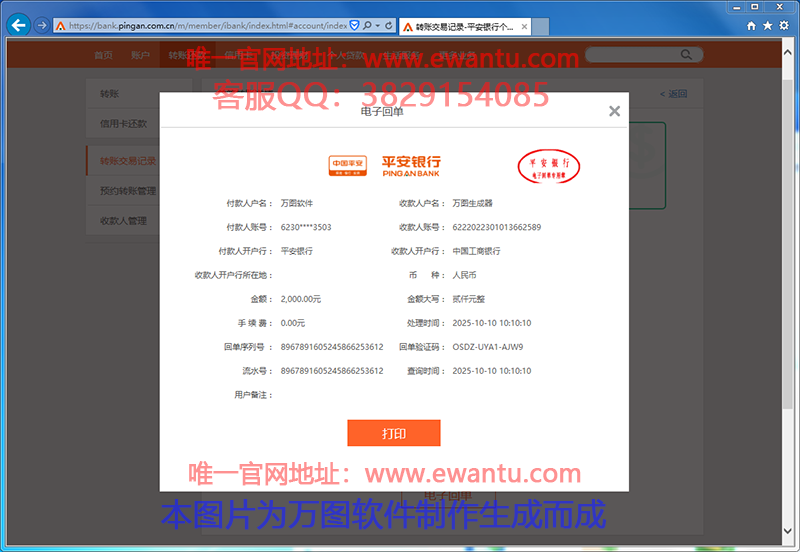Click payer account 6230****3503

tap(306, 227)
